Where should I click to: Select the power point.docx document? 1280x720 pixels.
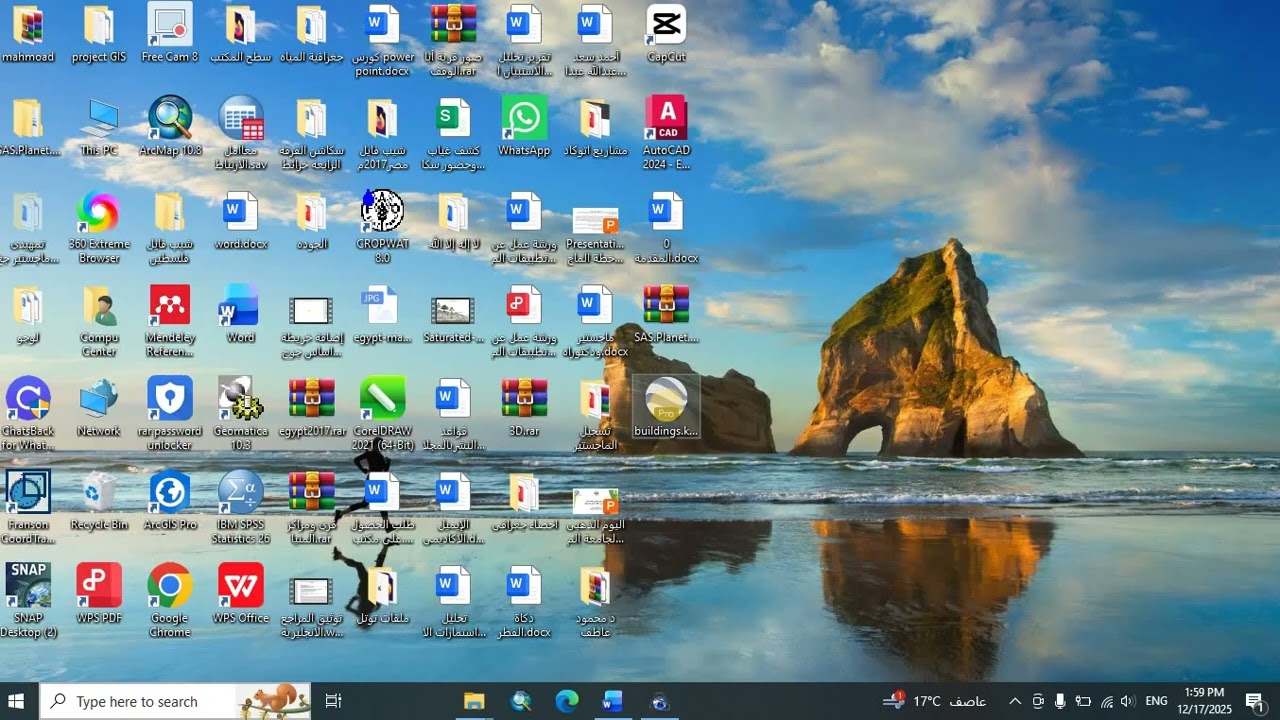[382, 40]
